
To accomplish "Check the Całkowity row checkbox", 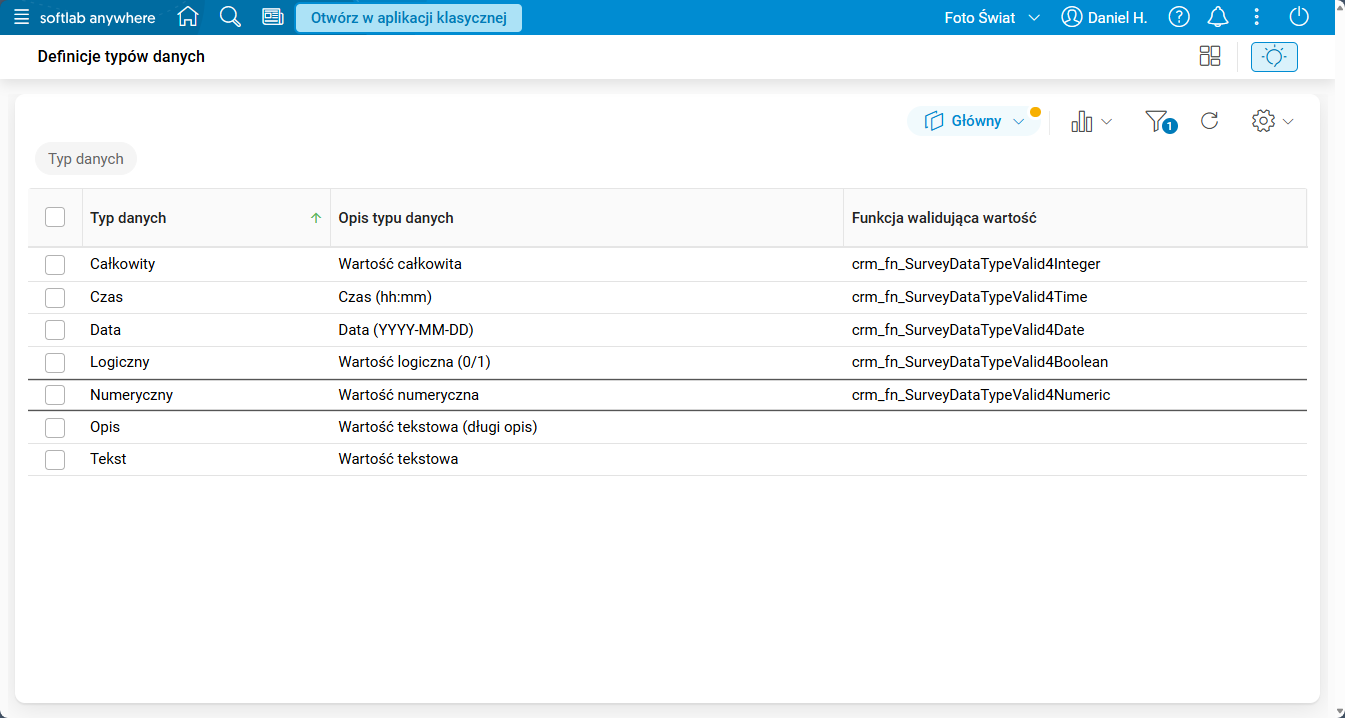I will tap(55, 265).
